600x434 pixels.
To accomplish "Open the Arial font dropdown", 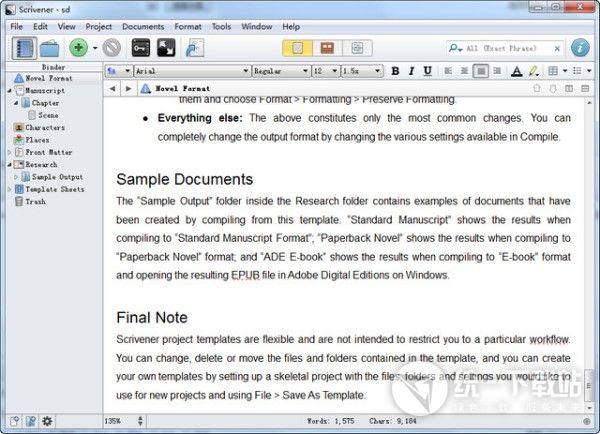I will click(x=192, y=71).
